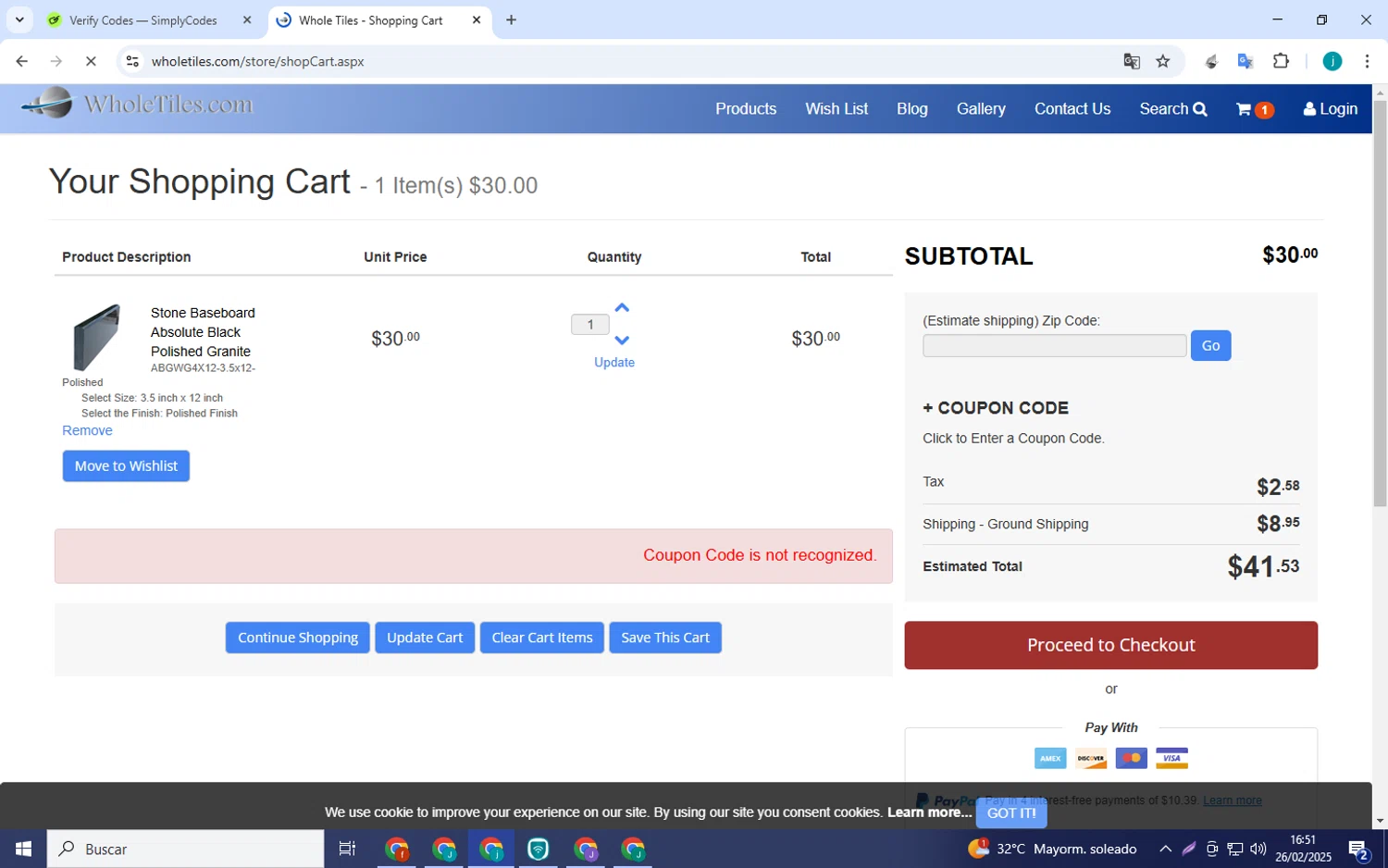
Task: Expand the Coupon Code section
Action: point(996,408)
